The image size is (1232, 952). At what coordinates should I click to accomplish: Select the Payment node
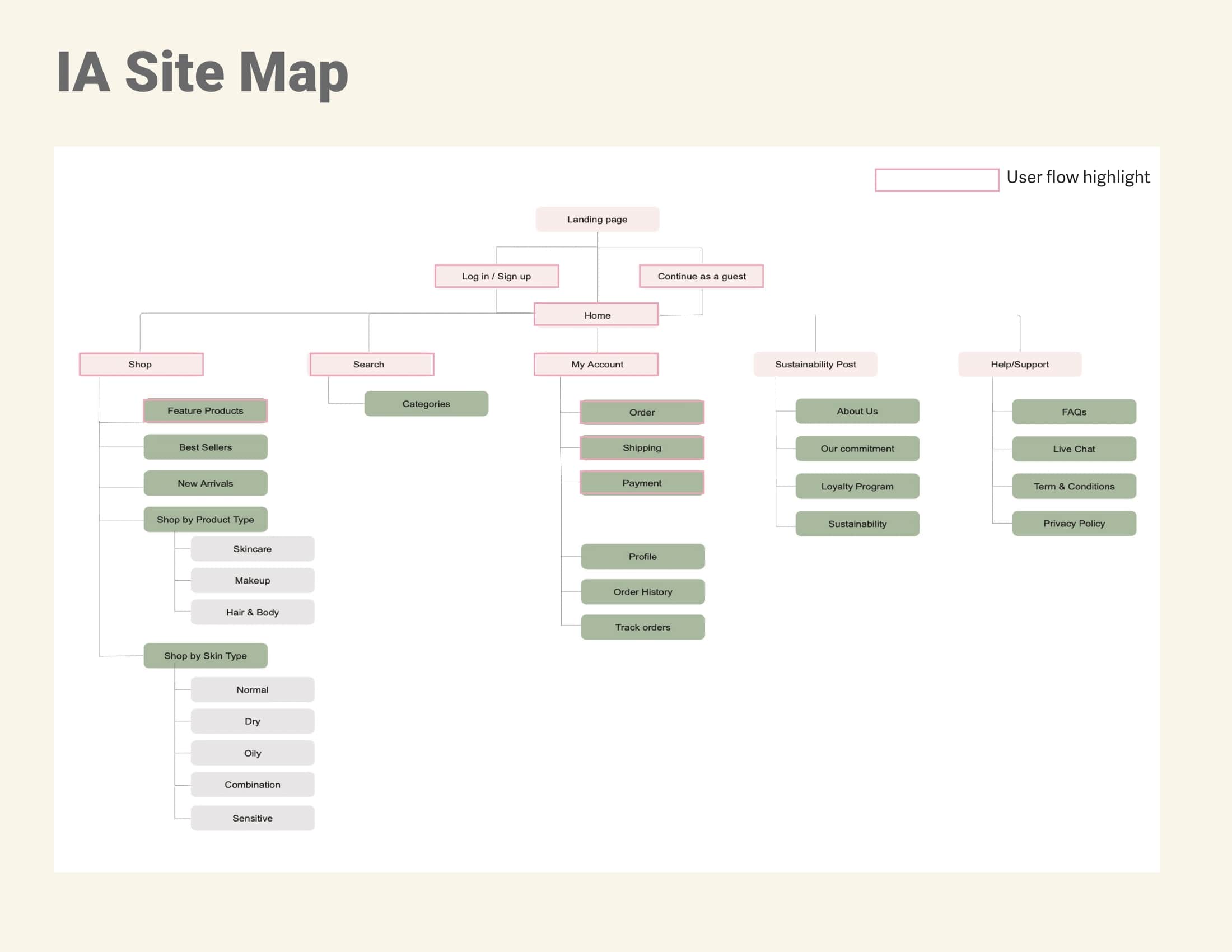tap(642, 483)
